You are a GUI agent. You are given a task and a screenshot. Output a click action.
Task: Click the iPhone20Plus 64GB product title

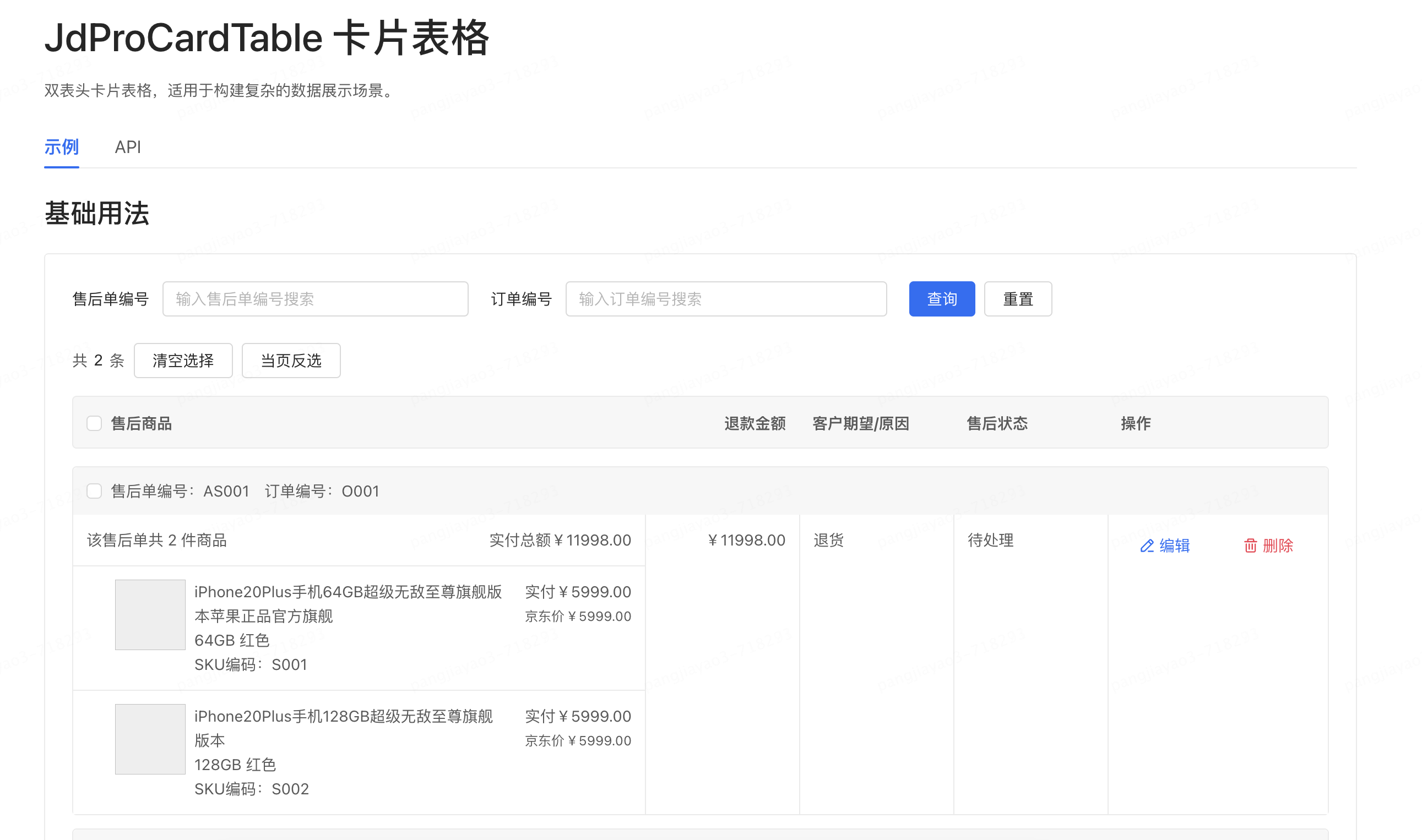point(348,604)
